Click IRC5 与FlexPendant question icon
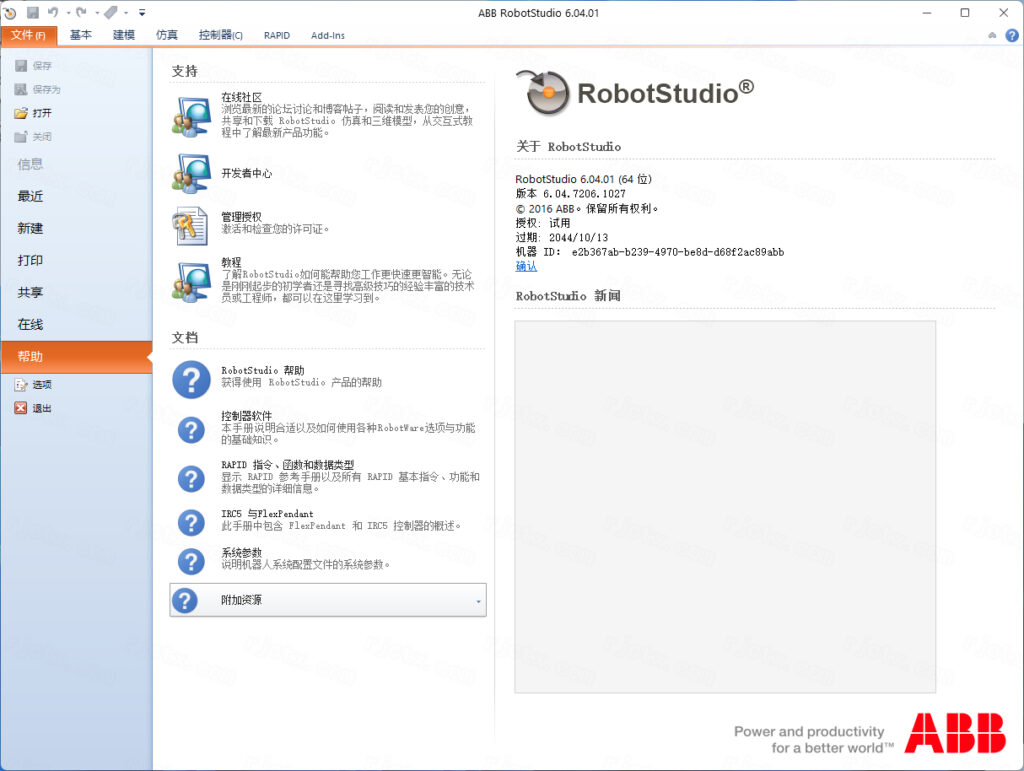 point(191,523)
